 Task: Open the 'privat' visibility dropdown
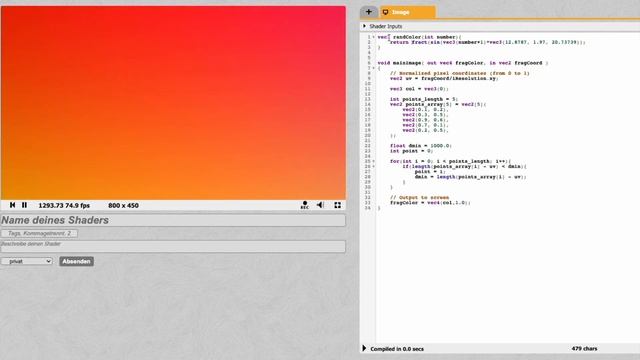point(27,261)
